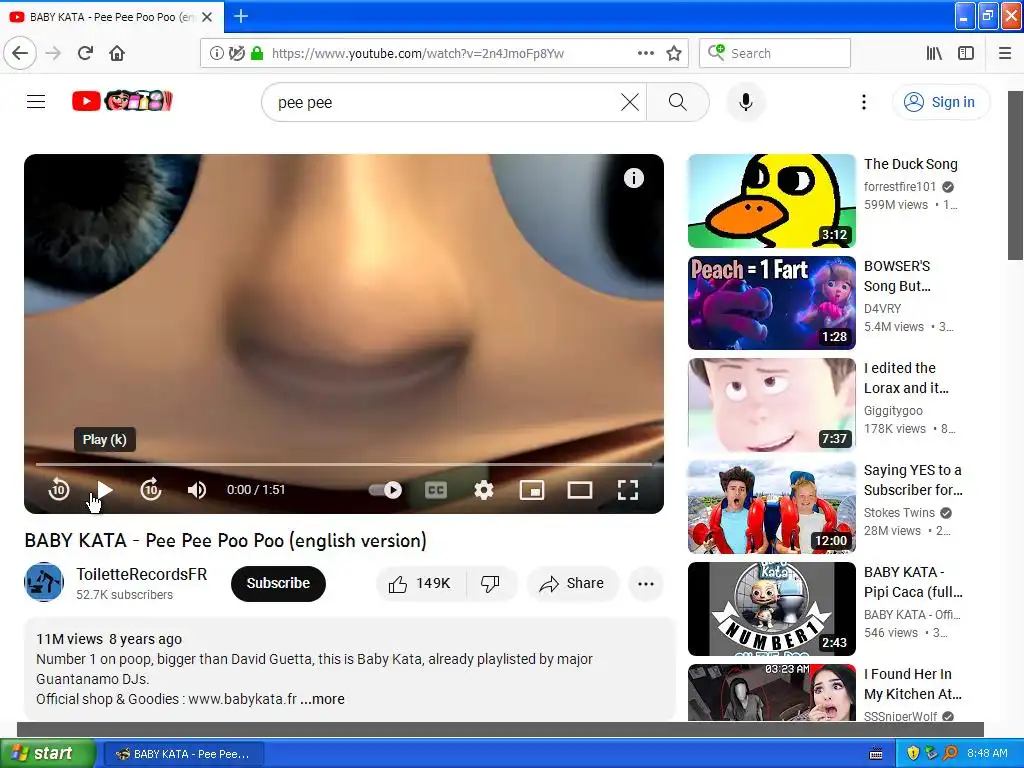Open the YouTube guide hamburger menu

click(36, 102)
